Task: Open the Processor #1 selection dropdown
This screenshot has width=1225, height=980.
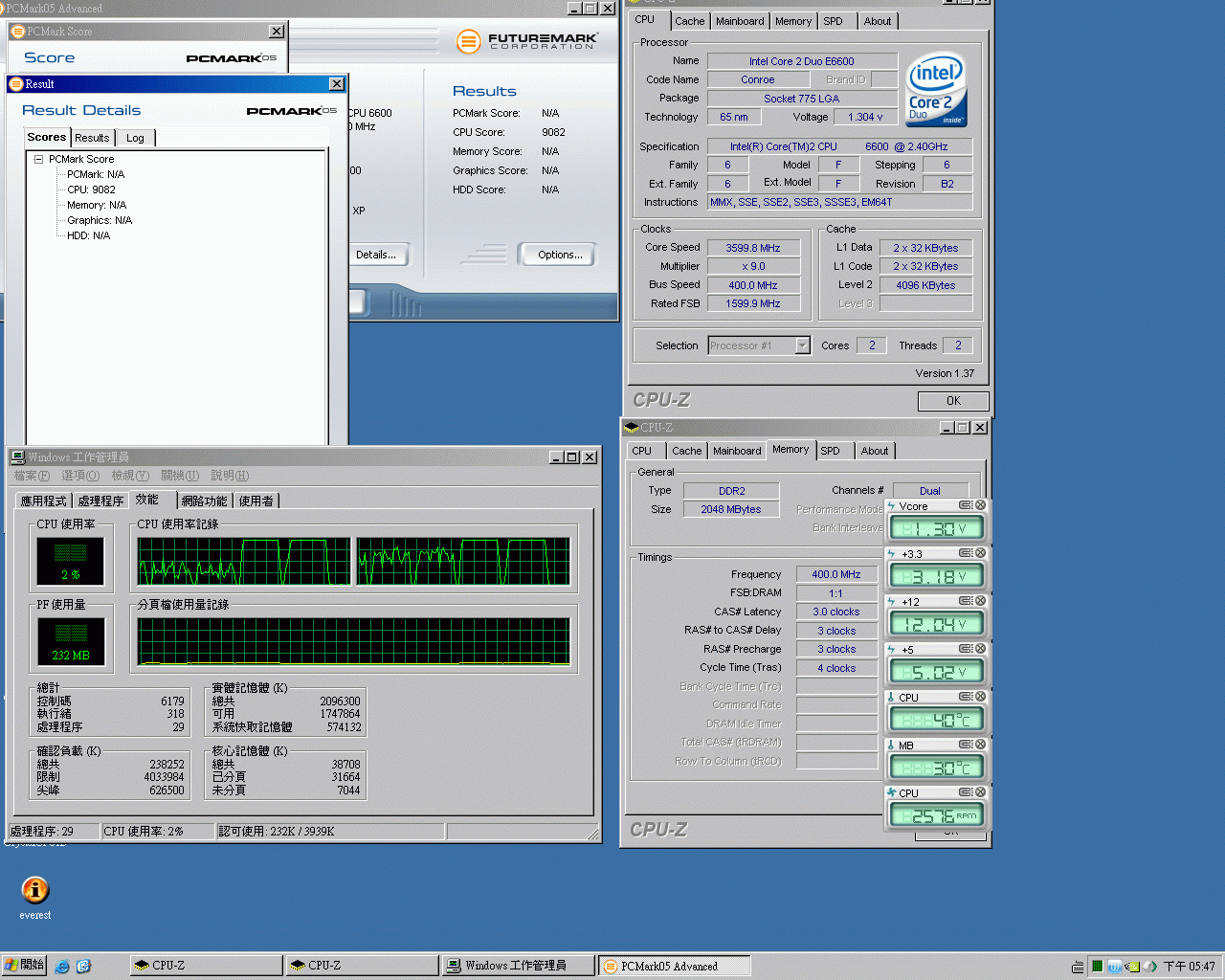Action: (803, 345)
